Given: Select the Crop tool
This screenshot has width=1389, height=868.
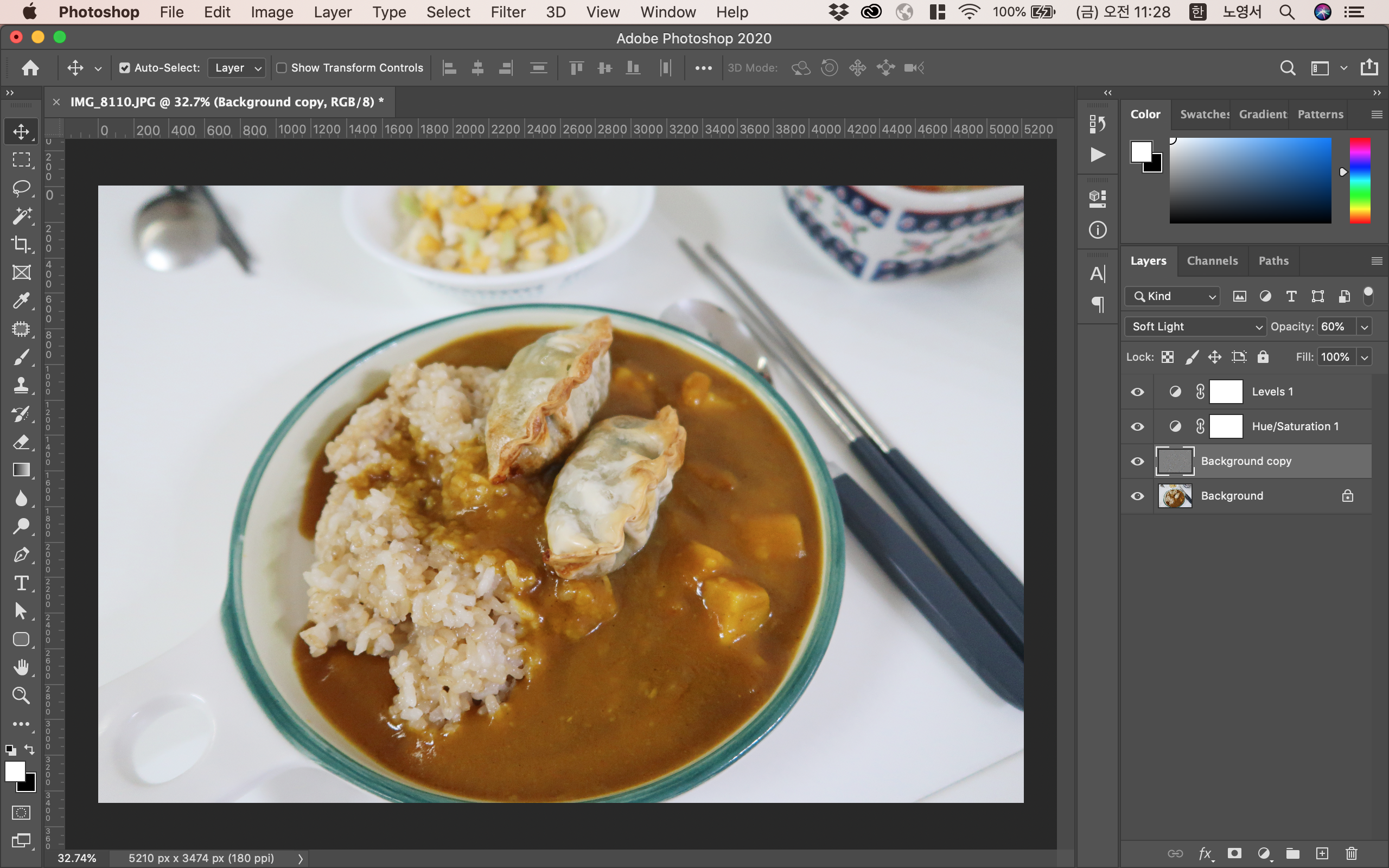Looking at the screenshot, I should pyautogui.click(x=21, y=245).
